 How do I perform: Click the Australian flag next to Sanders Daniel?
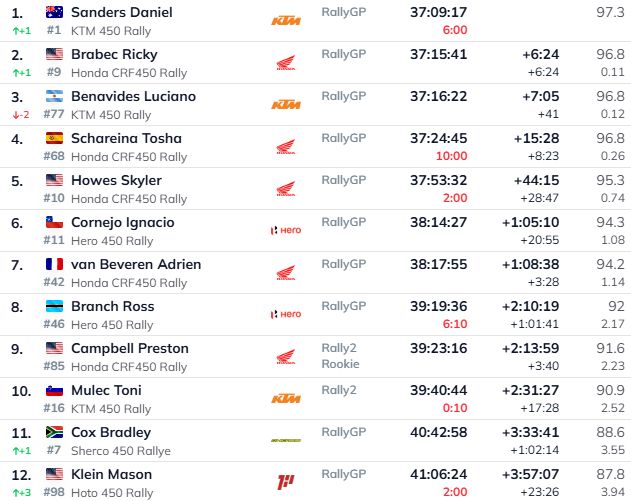coord(54,12)
